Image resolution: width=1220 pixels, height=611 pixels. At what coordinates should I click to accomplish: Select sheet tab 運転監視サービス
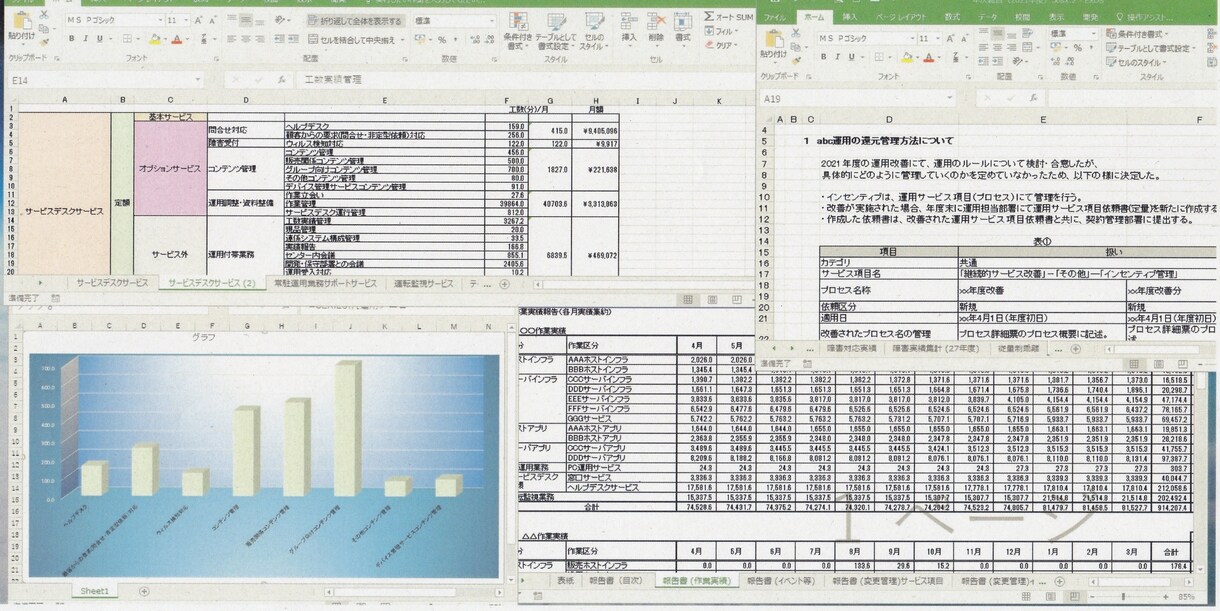click(x=423, y=283)
